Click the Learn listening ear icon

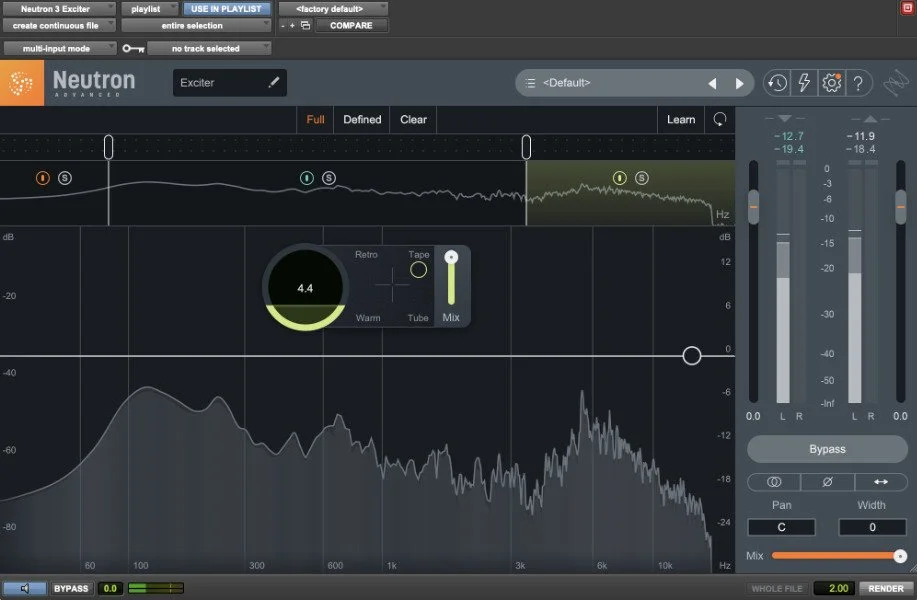[719, 119]
